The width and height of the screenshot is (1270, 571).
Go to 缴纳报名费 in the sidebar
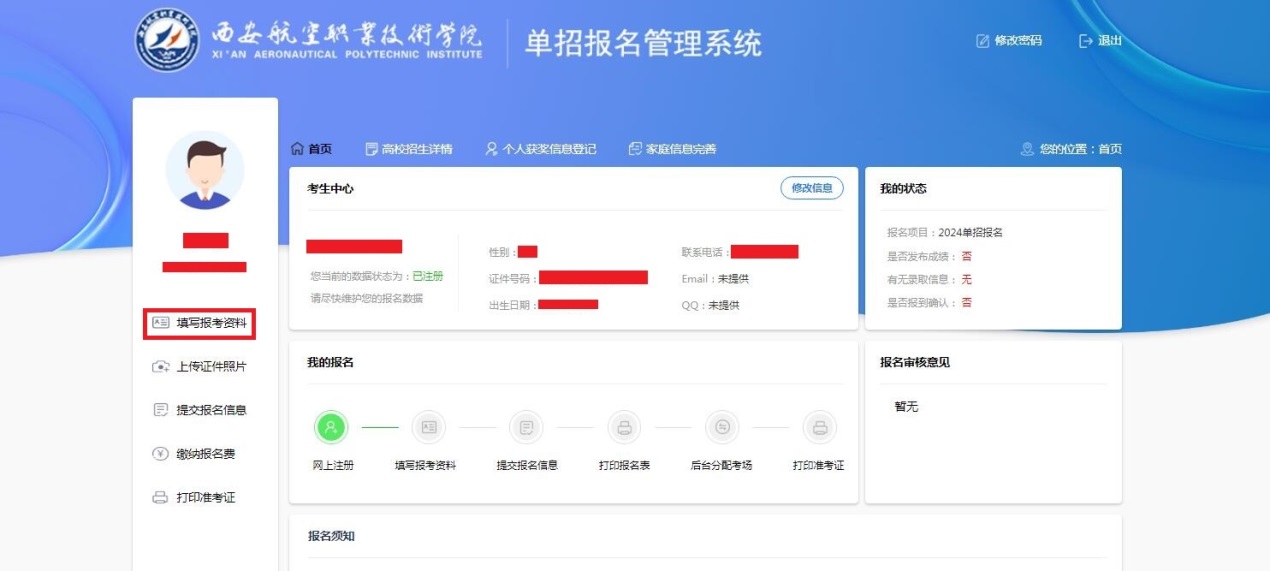(x=194, y=454)
